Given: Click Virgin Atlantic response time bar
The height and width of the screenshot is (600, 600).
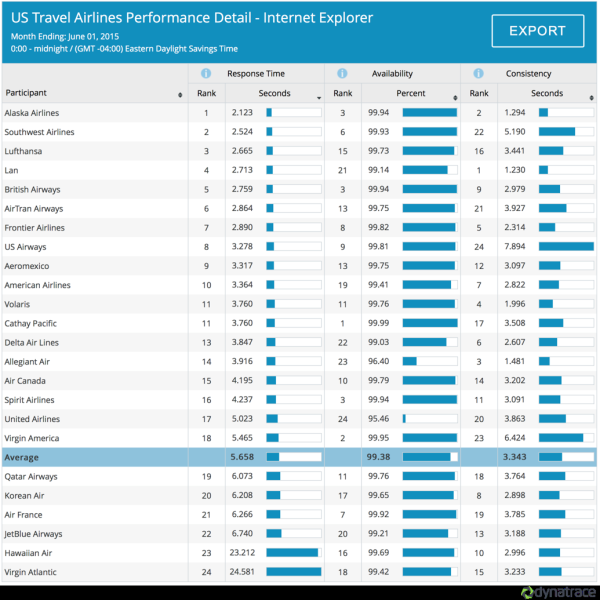Looking at the screenshot, I should click(x=294, y=572).
